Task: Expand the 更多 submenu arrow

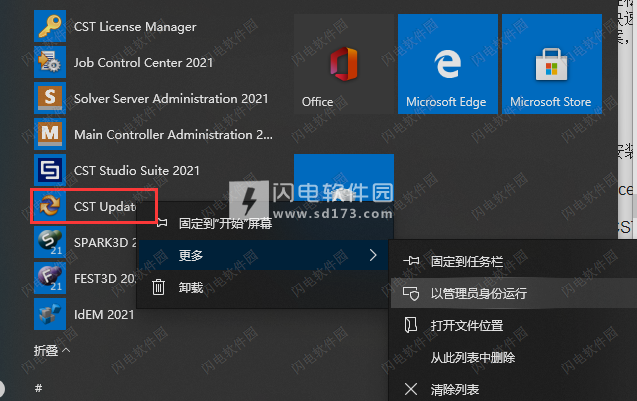Action: (373, 255)
